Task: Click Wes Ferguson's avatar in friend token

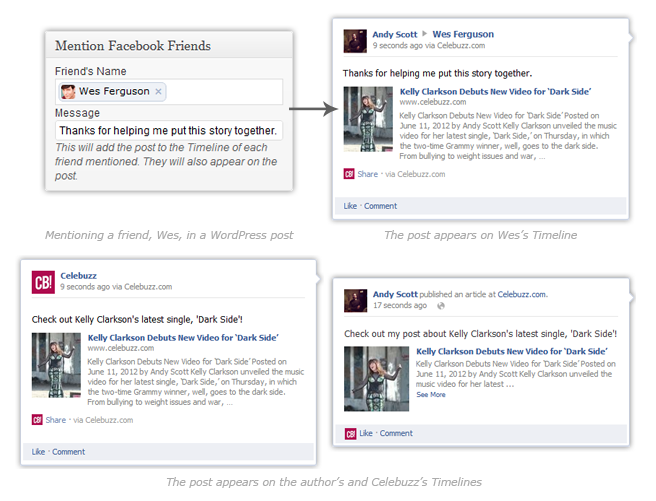Action: (x=68, y=92)
